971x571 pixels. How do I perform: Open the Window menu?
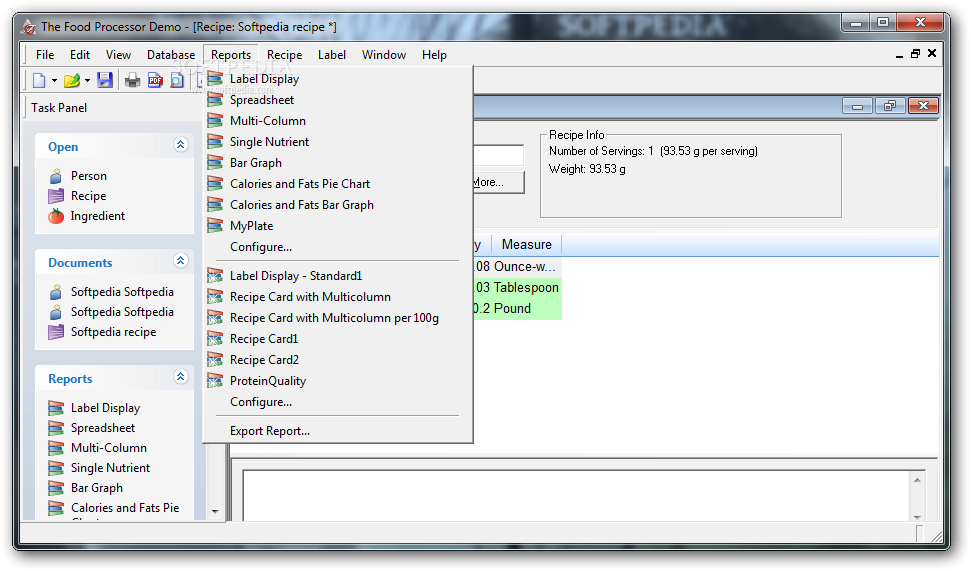[384, 55]
